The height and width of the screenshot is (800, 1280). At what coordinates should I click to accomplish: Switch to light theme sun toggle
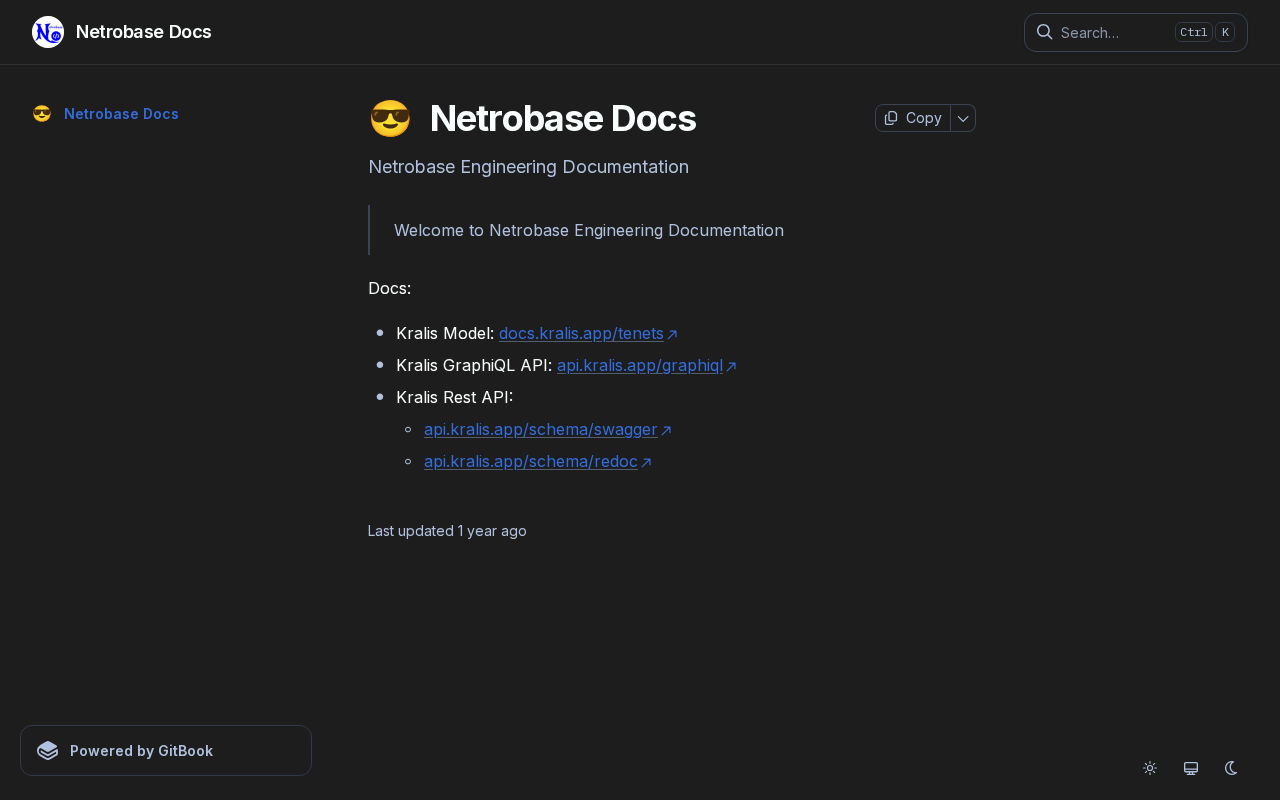coord(1150,768)
